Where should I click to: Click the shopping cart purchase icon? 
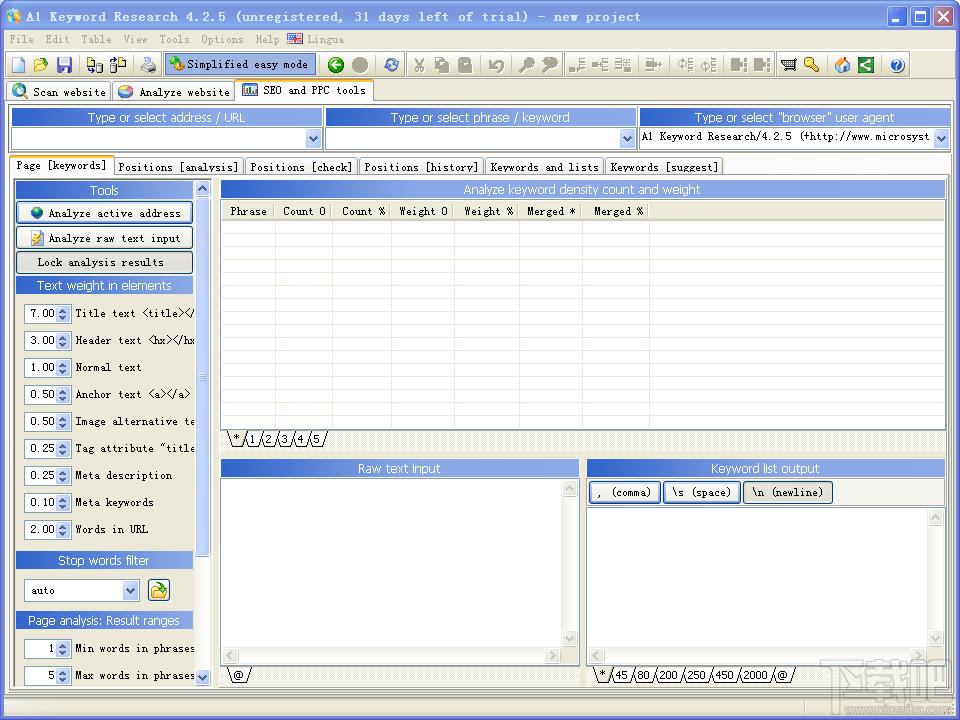[x=789, y=65]
